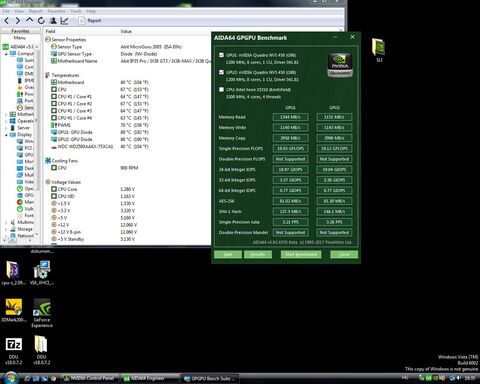Open the Report toolbar button
The width and height of the screenshot is (480, 384).
[90, 21]
